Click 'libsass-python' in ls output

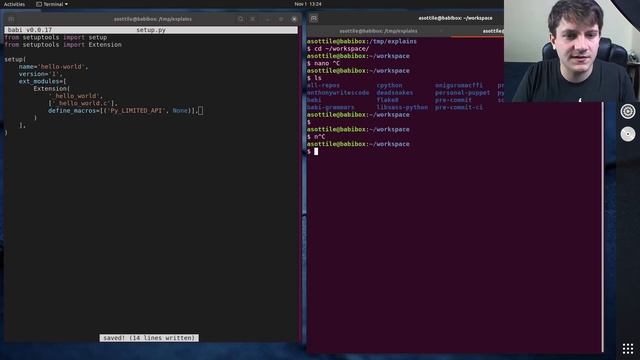(402, 107)
